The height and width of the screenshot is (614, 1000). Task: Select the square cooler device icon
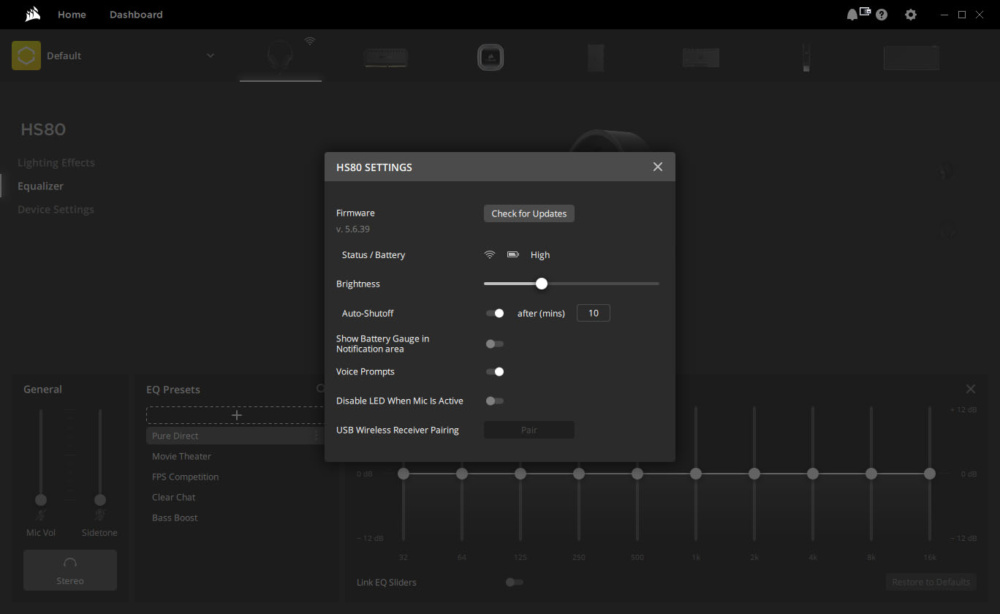(x=490, y=57)
